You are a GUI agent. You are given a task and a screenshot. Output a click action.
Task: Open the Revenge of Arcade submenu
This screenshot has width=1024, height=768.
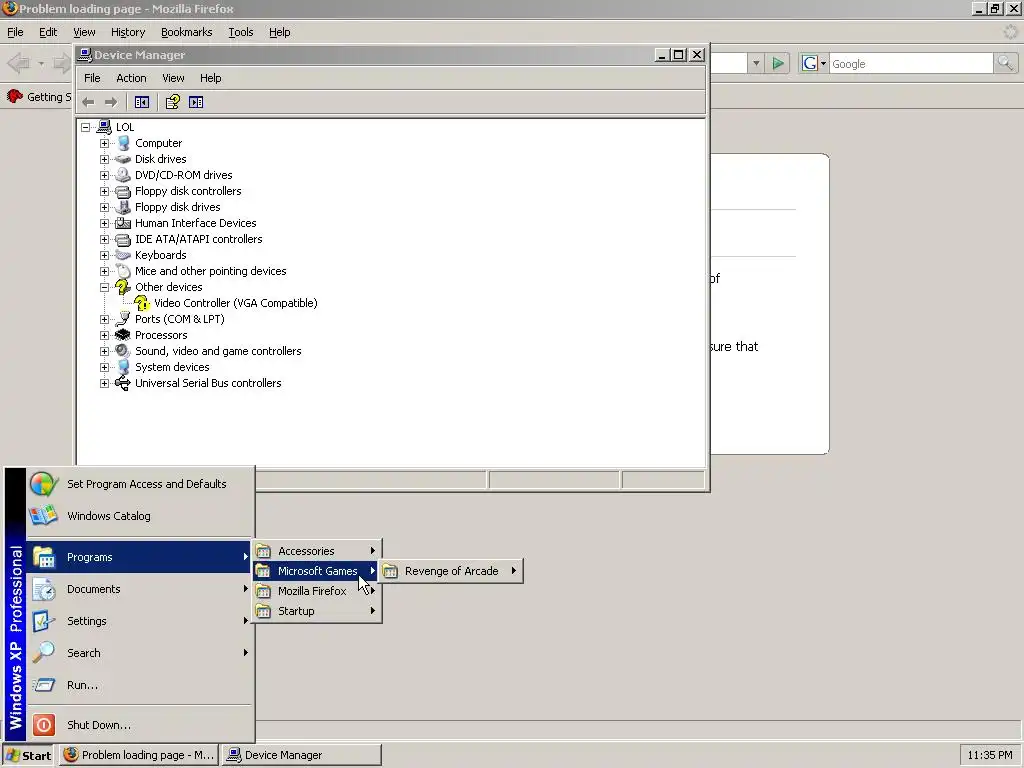451,571
